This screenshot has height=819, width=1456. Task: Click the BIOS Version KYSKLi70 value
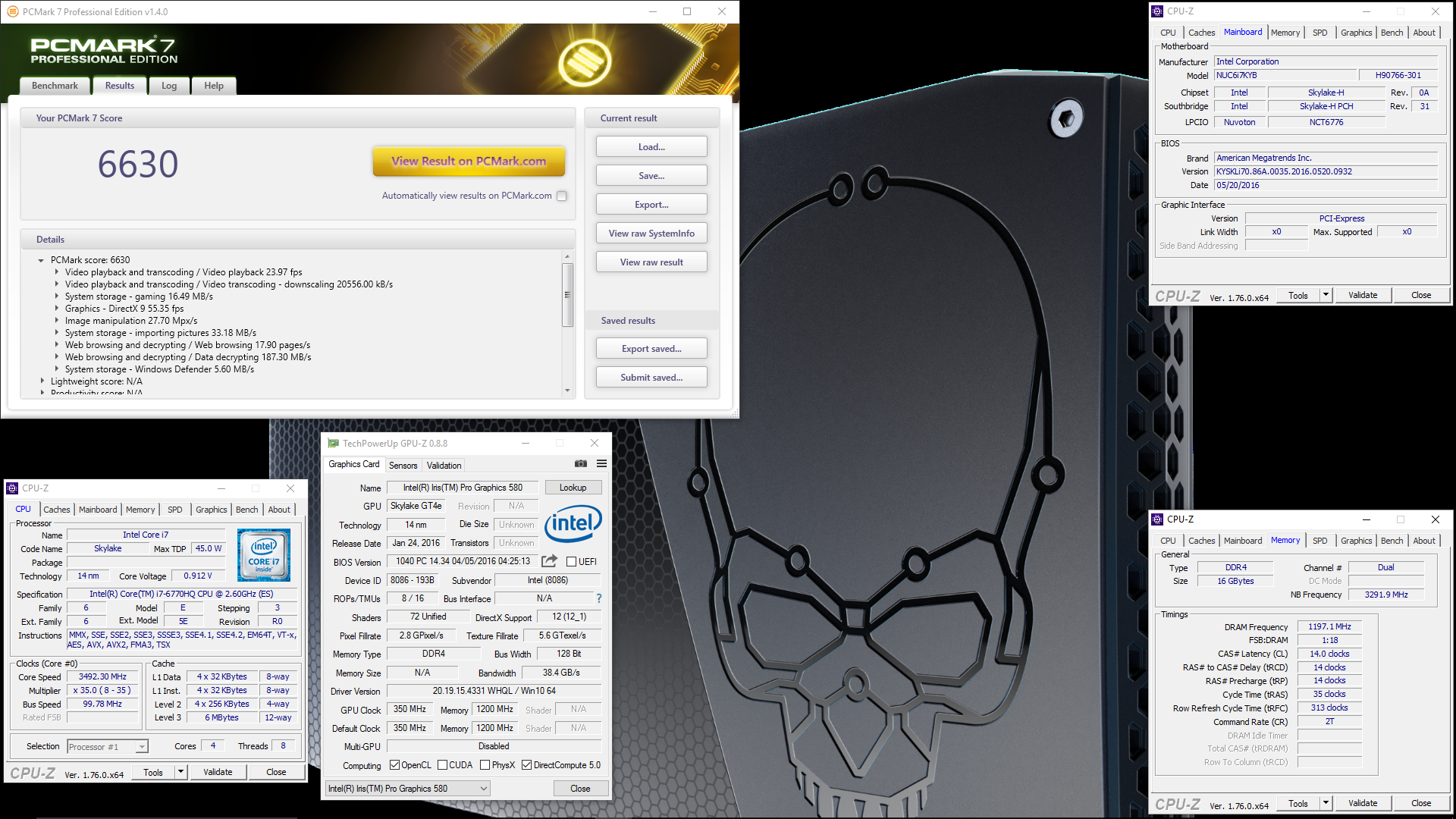pos(1326,171)
